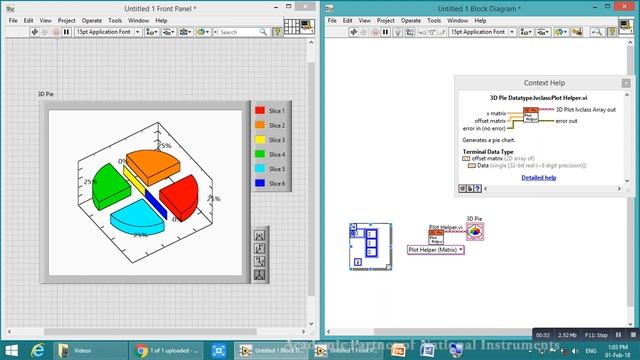Open Tools menu in Block Diagram
Screen dimensions: 640x360
click(434, 20)
